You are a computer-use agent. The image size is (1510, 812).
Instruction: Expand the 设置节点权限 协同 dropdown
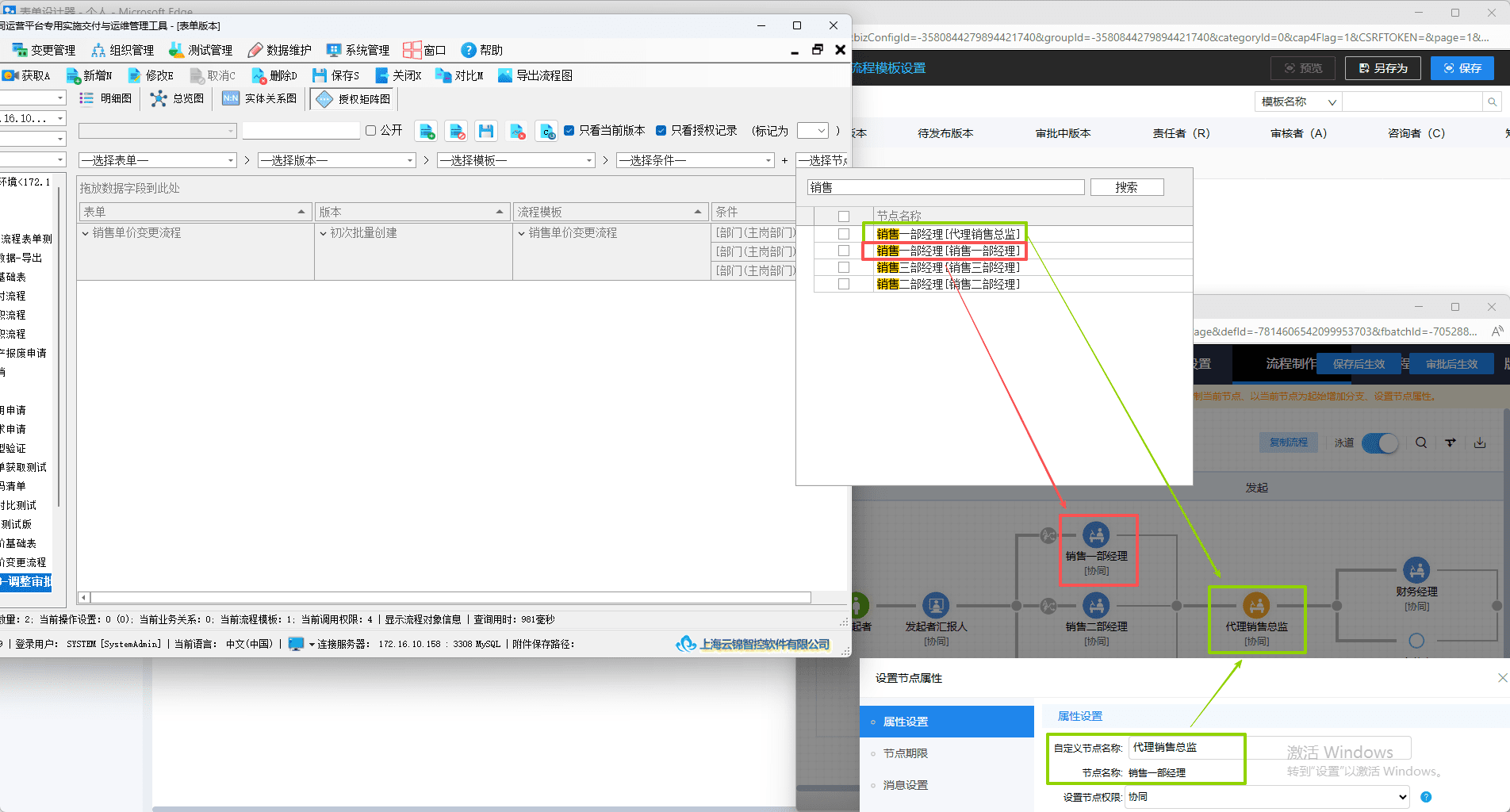(x=1267, y=797)
